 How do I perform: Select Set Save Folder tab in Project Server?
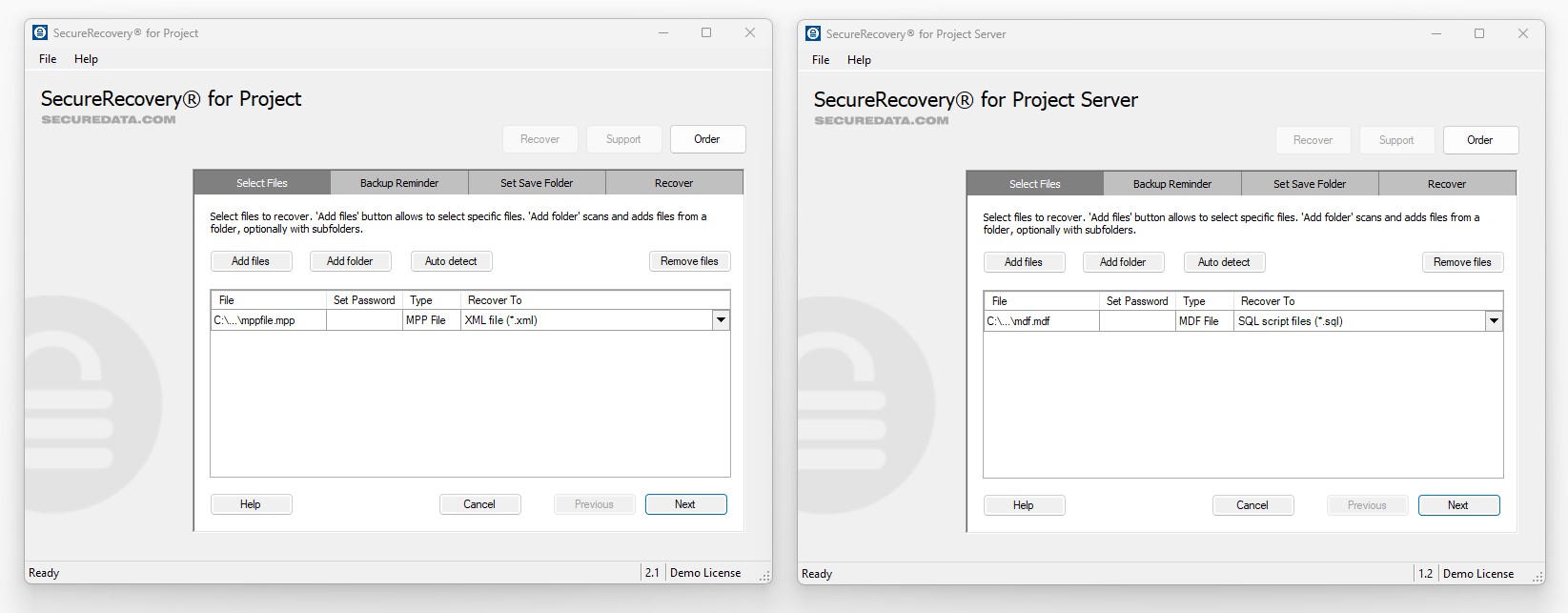[x=1310, y=184]
